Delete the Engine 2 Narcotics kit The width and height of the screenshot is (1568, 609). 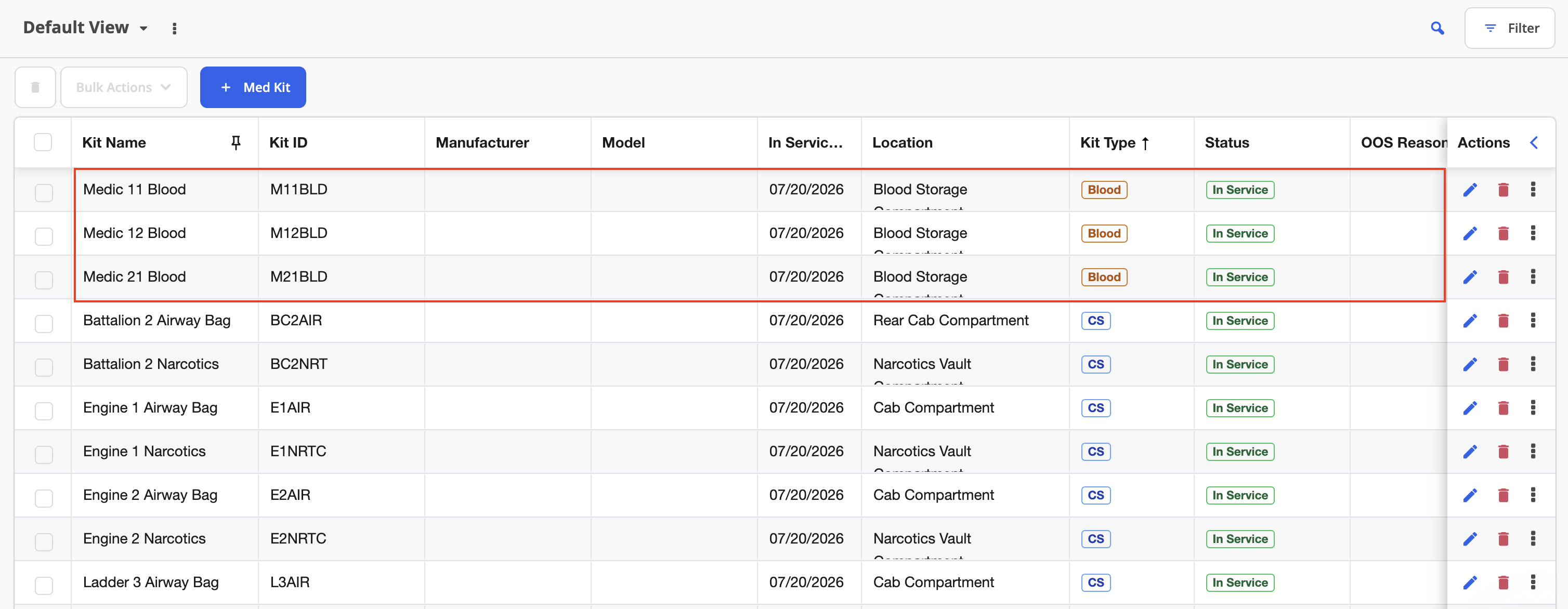tap(1503, 539)
